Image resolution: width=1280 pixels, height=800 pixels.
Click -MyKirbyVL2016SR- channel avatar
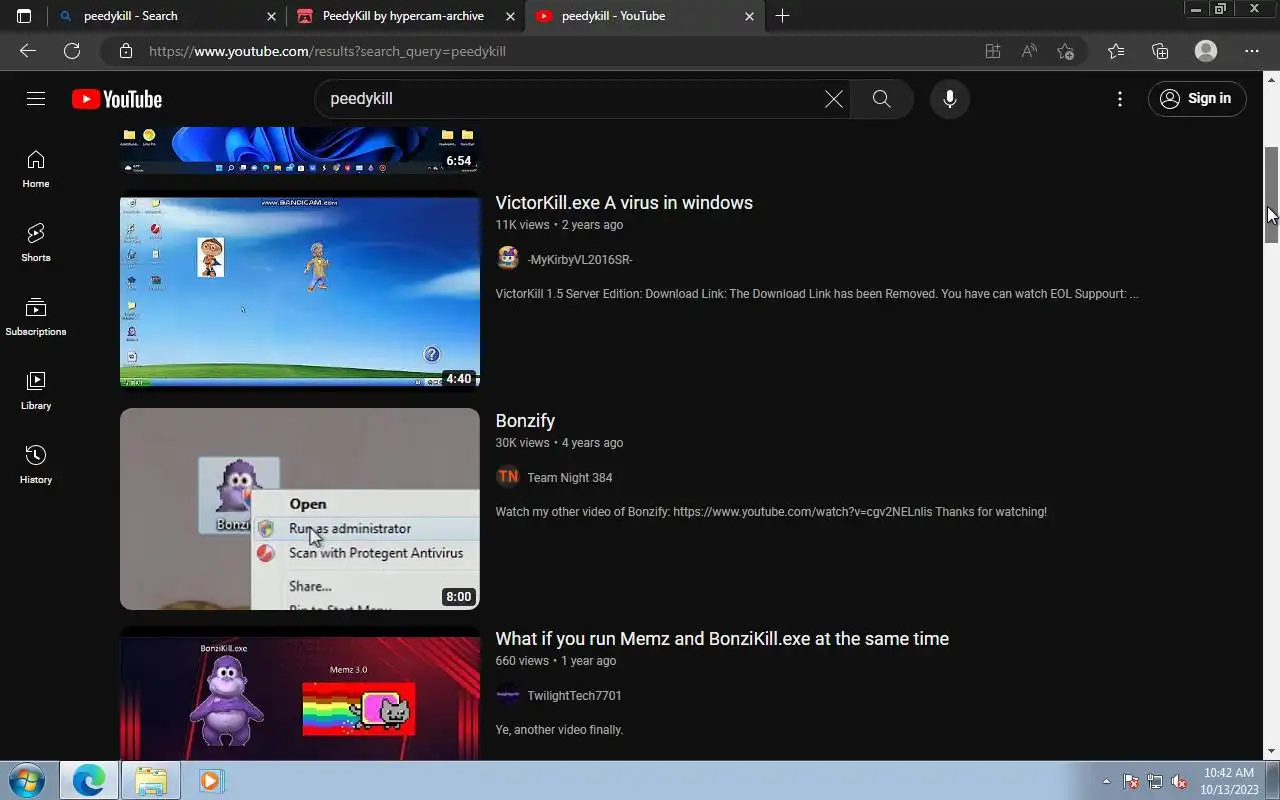tap(508, 259)
